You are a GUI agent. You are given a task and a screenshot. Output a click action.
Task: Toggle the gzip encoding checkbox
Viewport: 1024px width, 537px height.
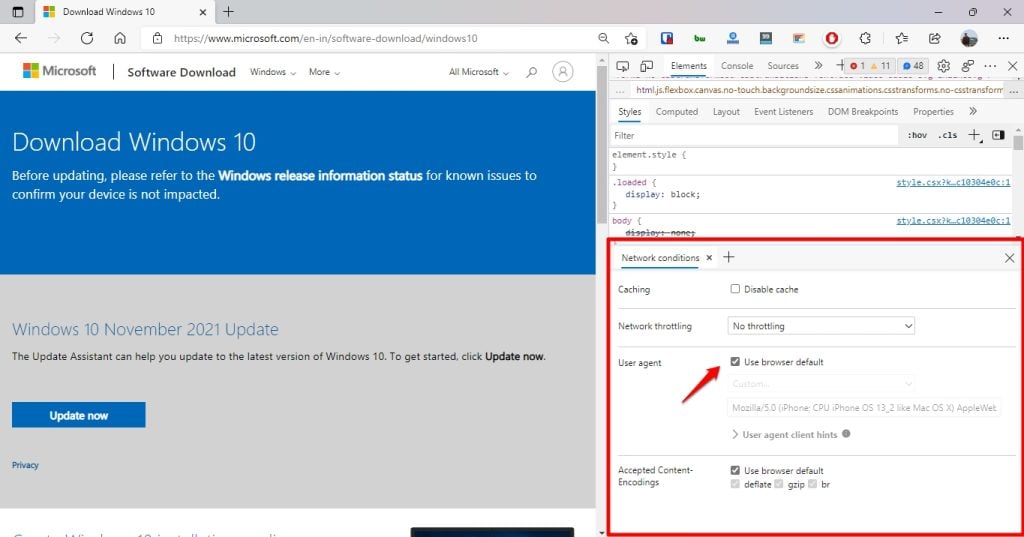click(x=778, y=484)
